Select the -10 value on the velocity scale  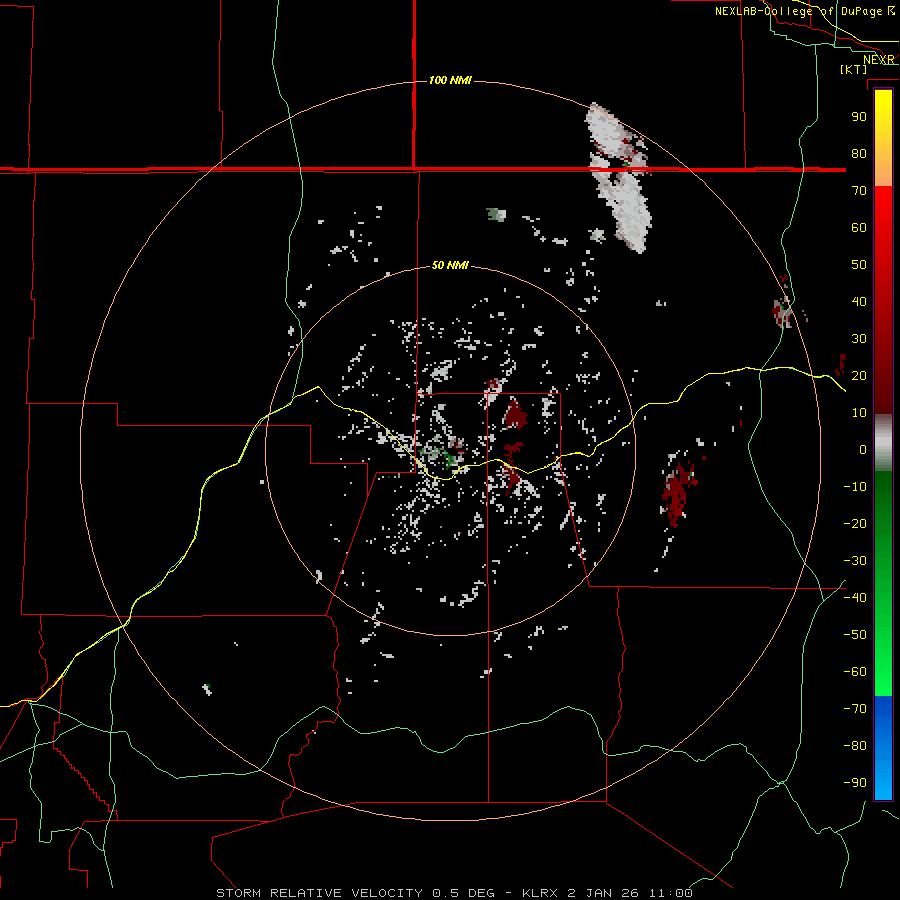855,487
